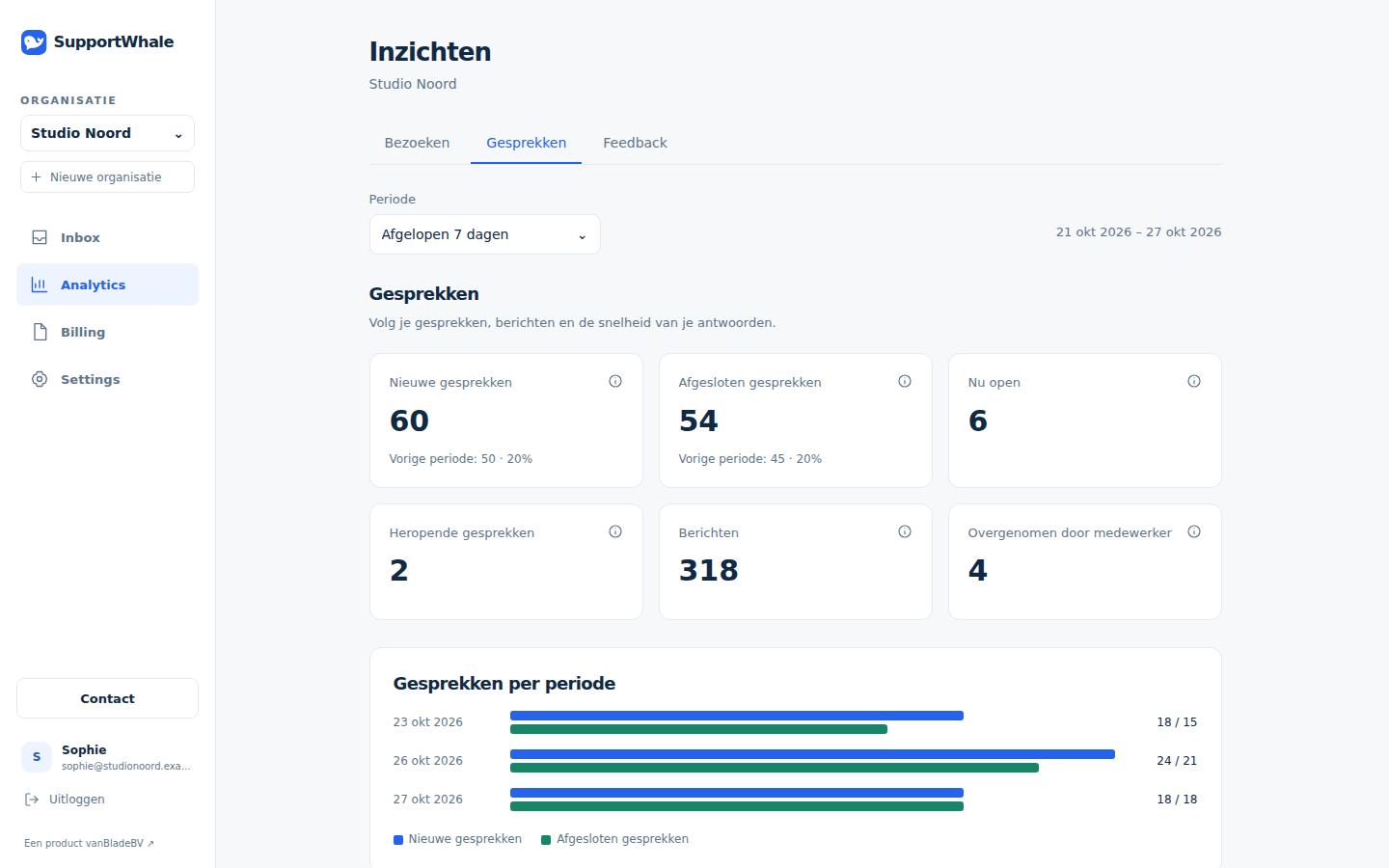This screenshot has width=1389, height=868.
Task: Click the value 54 in Afgesloten gesprekken card
Action: [698, 420]
